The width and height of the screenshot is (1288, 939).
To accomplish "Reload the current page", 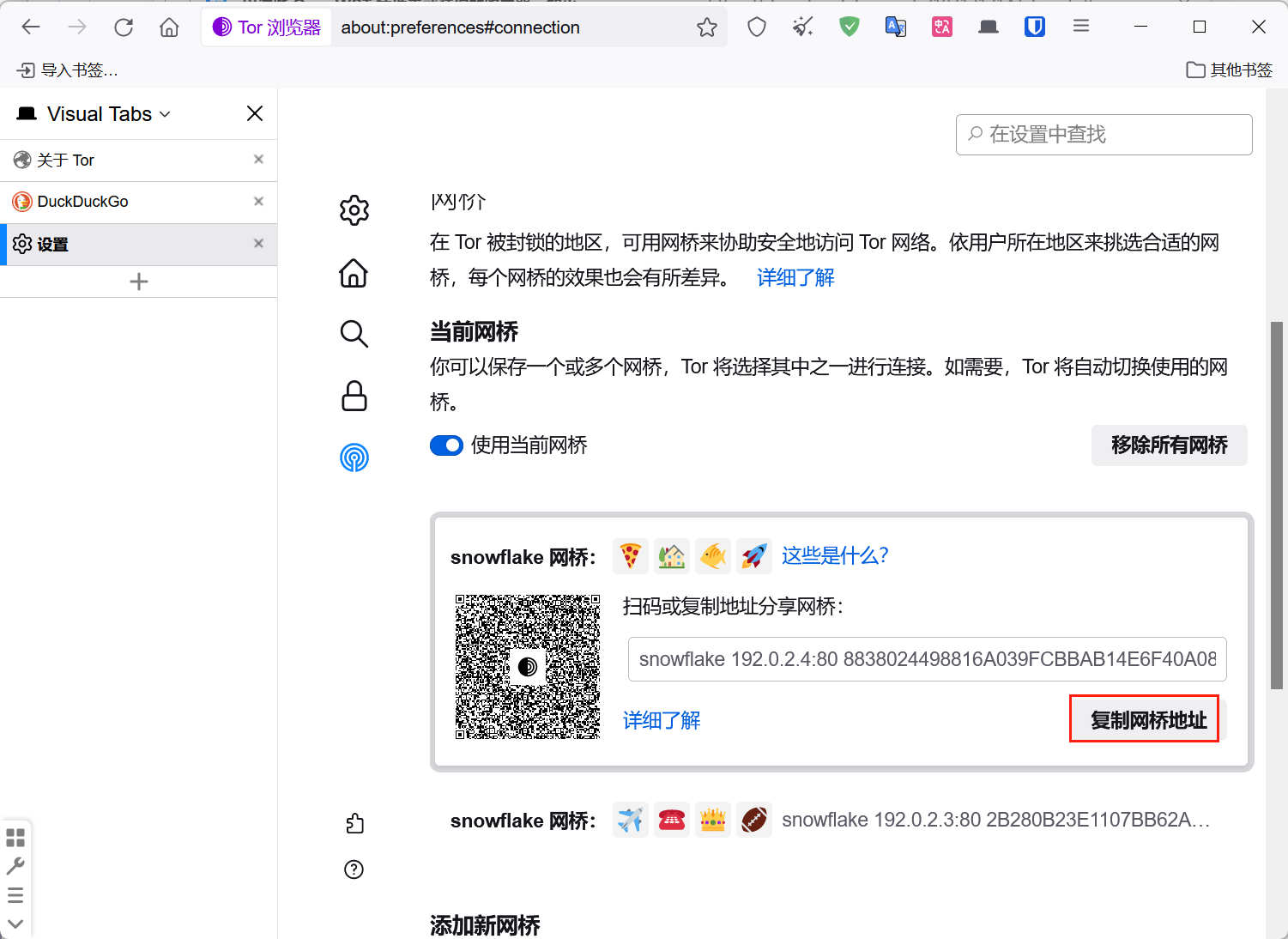I will 124,27.
